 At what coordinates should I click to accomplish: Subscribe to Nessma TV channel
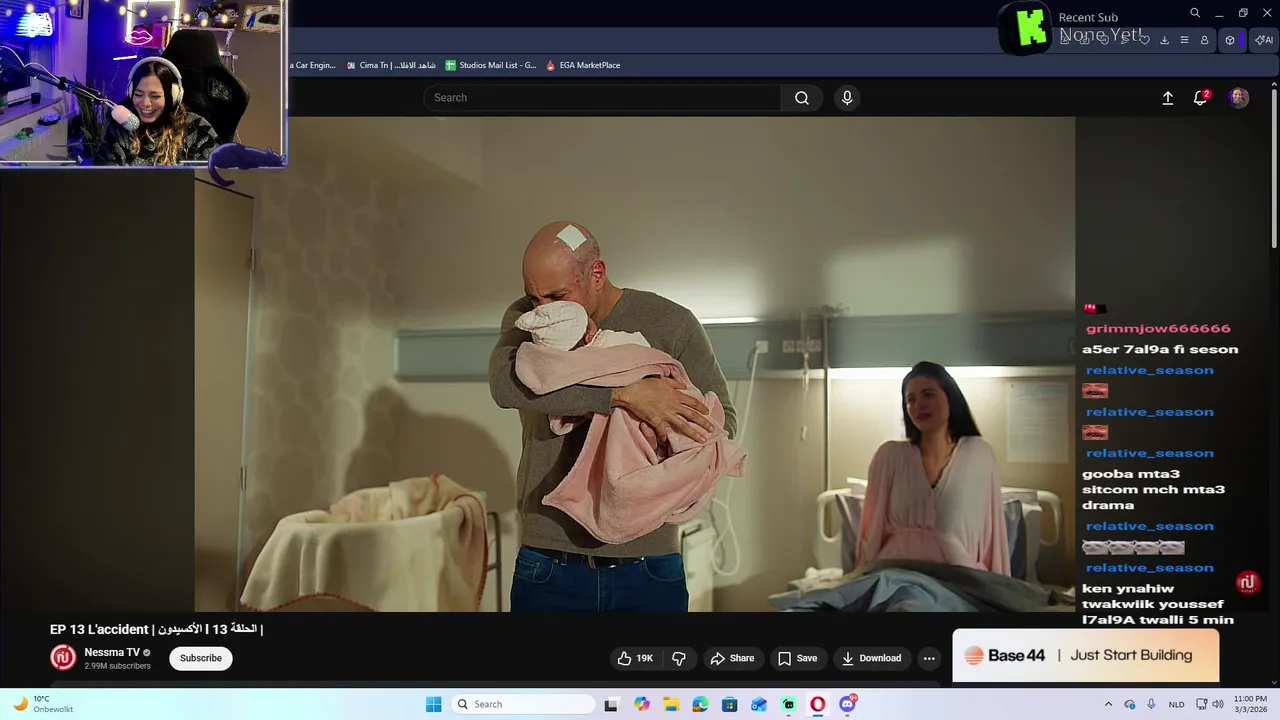tap(201, 658)
